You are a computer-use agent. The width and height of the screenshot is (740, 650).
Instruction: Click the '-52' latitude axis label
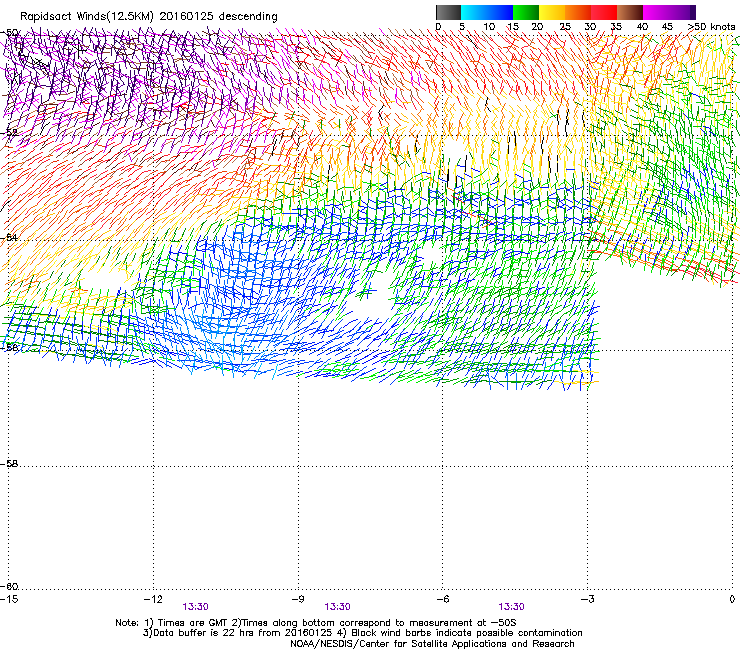(9, 133)
